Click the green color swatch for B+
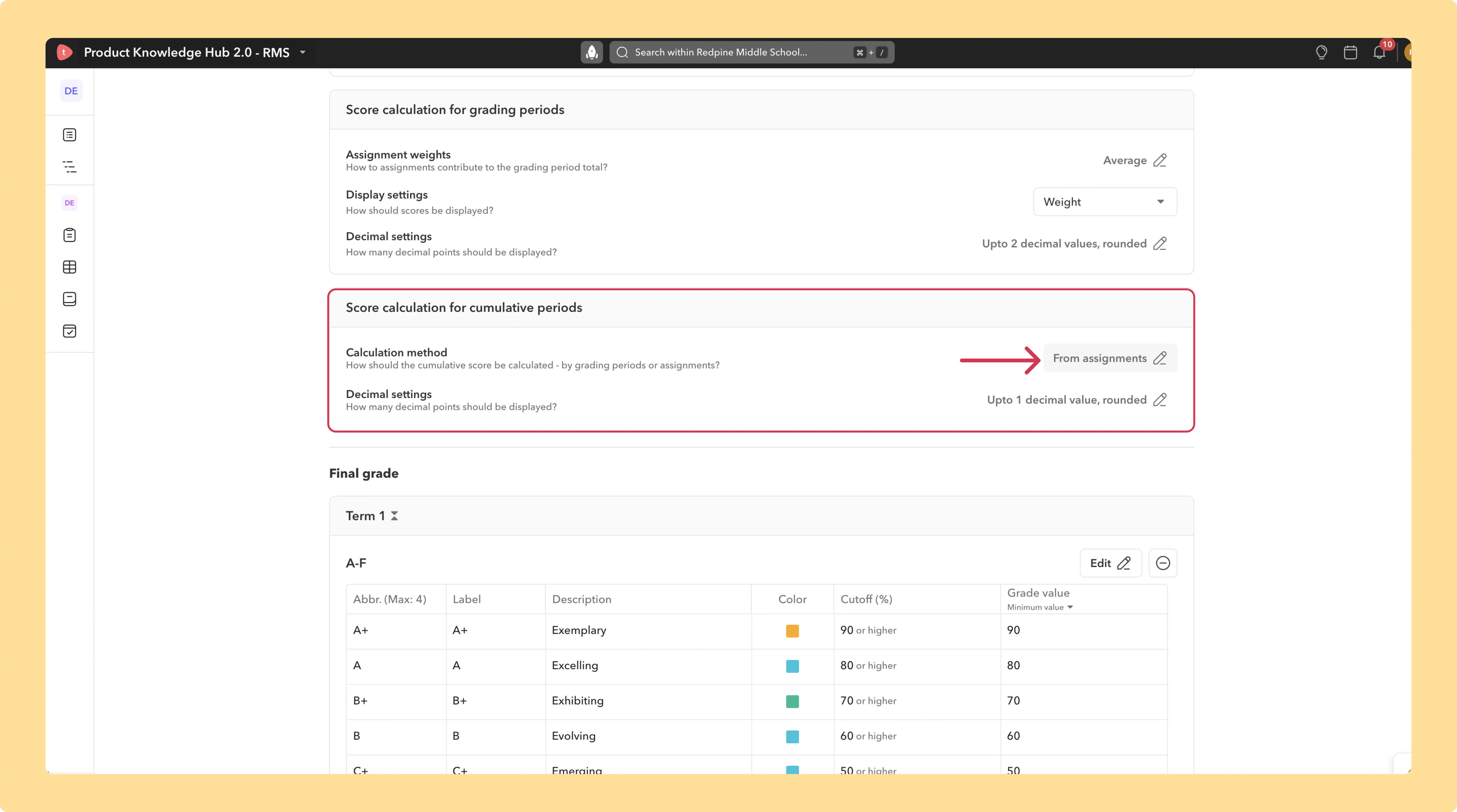 (793, 701)
